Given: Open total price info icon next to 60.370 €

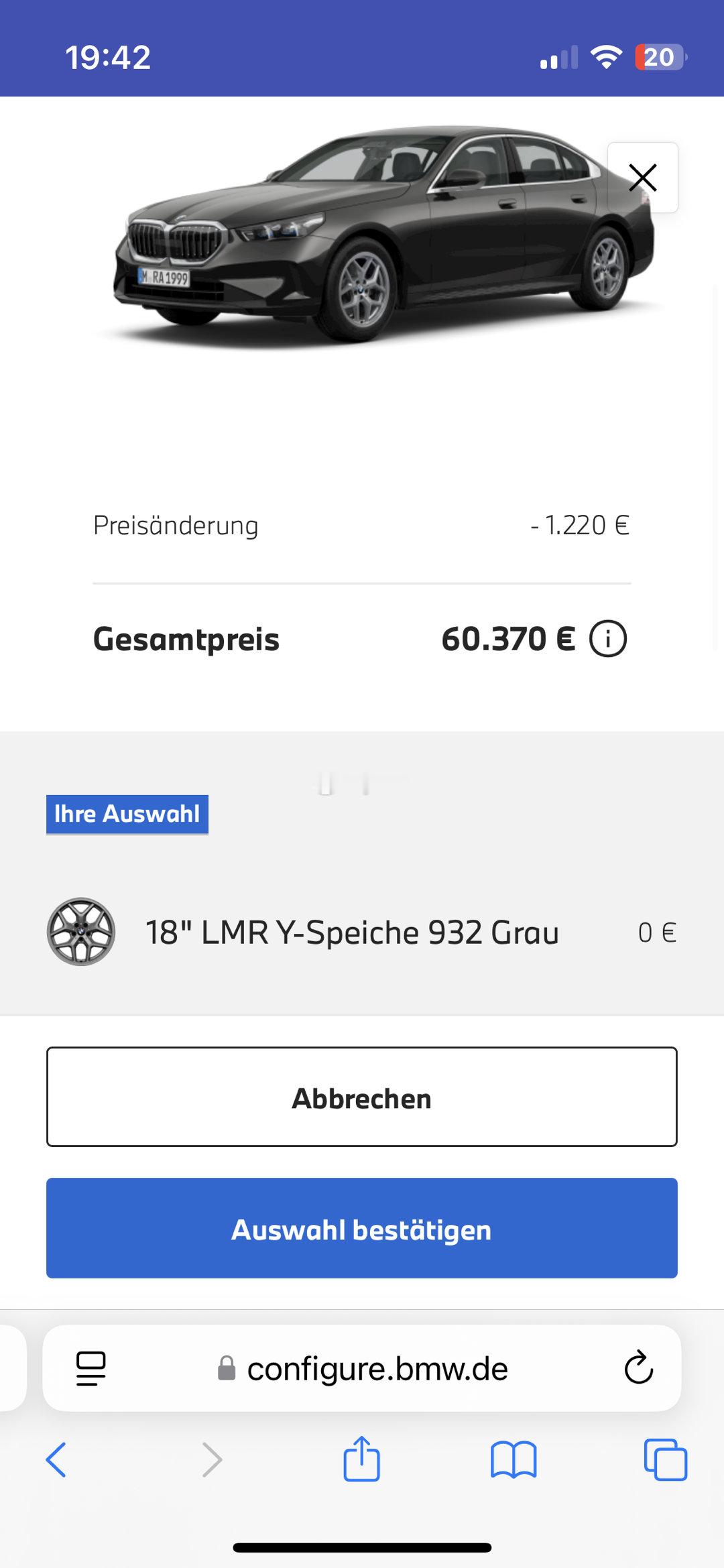Looking at the screenshot, I should 608,639.
